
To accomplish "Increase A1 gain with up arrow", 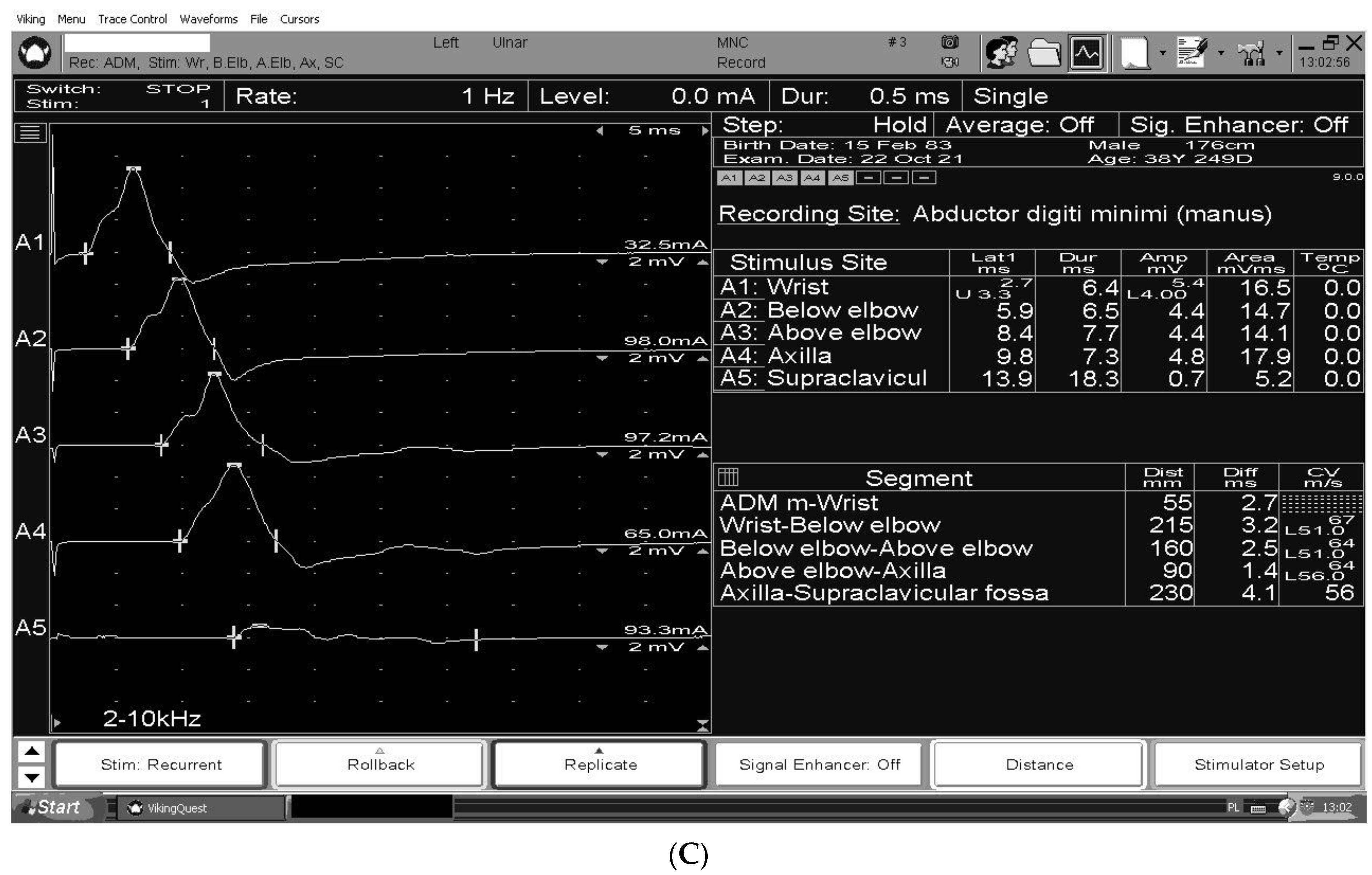I will tap(703, 263).
